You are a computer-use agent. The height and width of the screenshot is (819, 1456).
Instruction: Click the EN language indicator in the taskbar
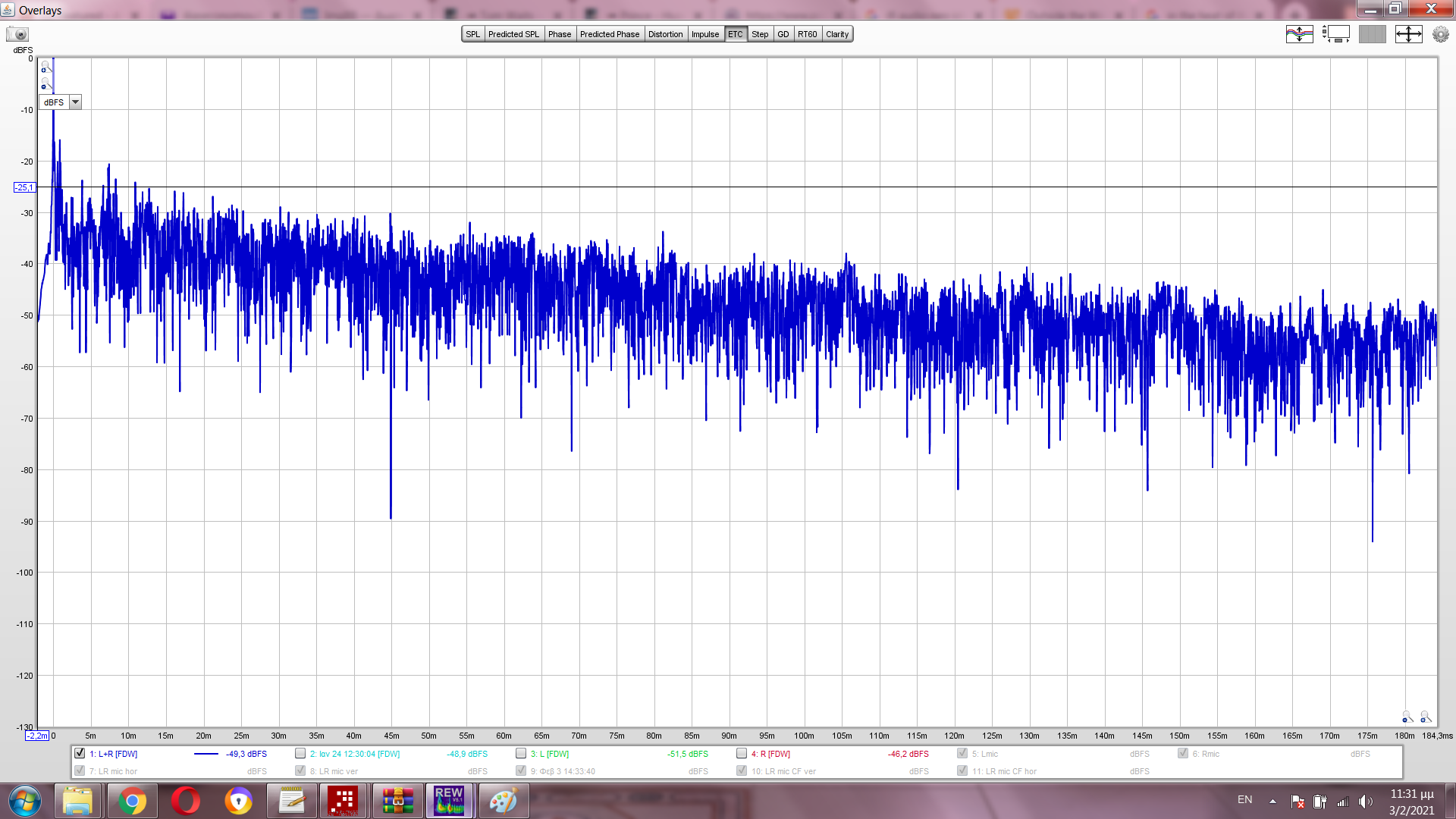tap(1244, 800)
